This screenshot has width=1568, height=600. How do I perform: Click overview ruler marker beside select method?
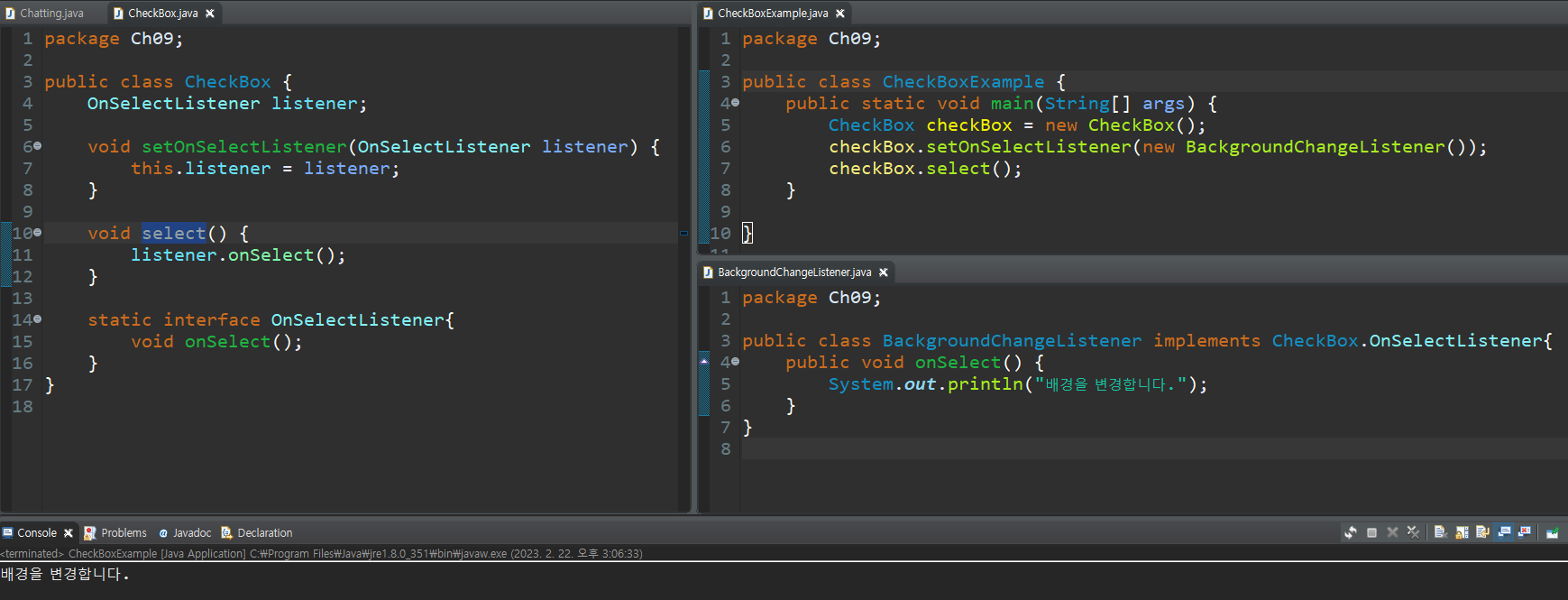(x=683, y=233)
